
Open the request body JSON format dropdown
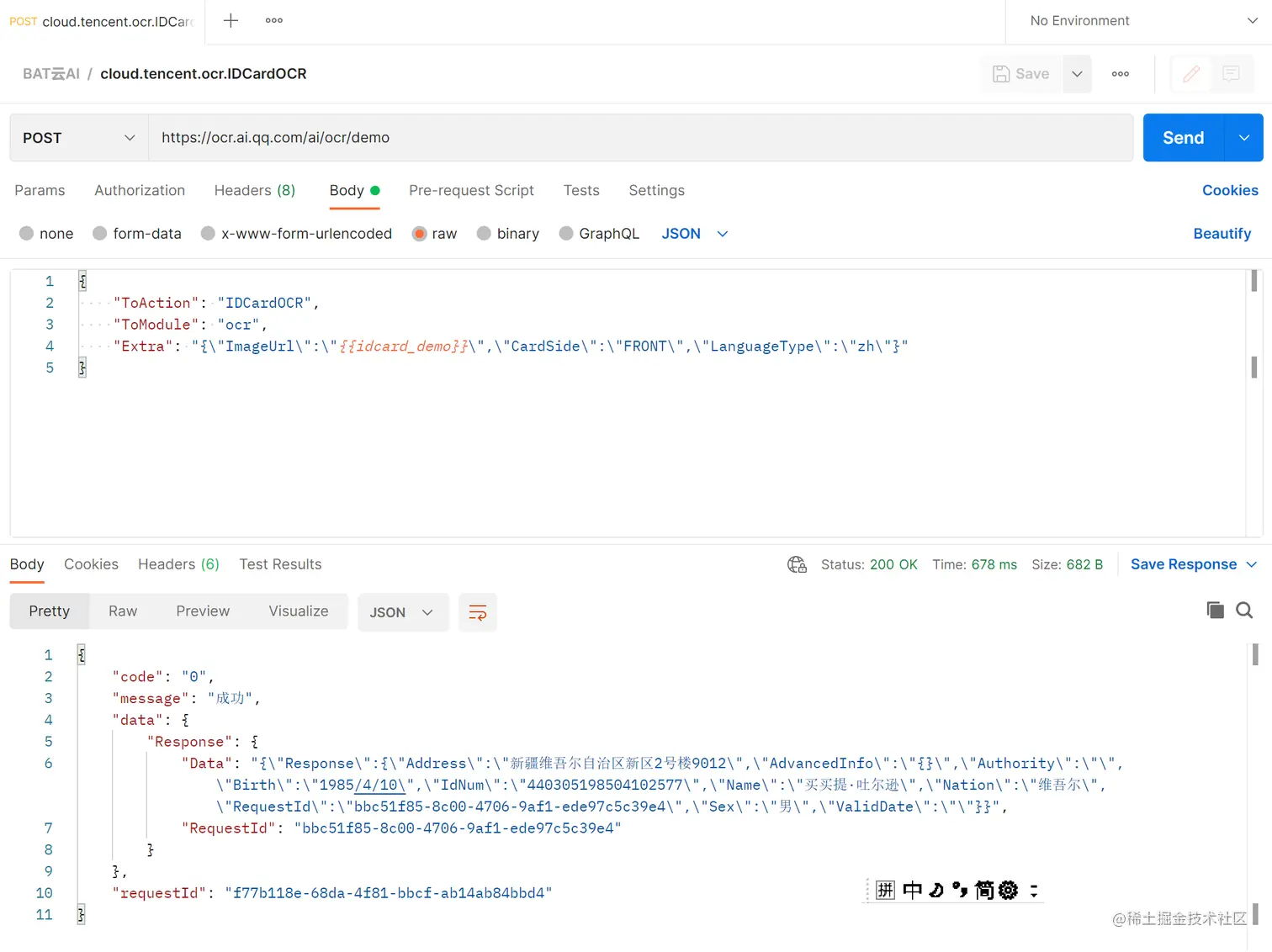click(695, 234)
